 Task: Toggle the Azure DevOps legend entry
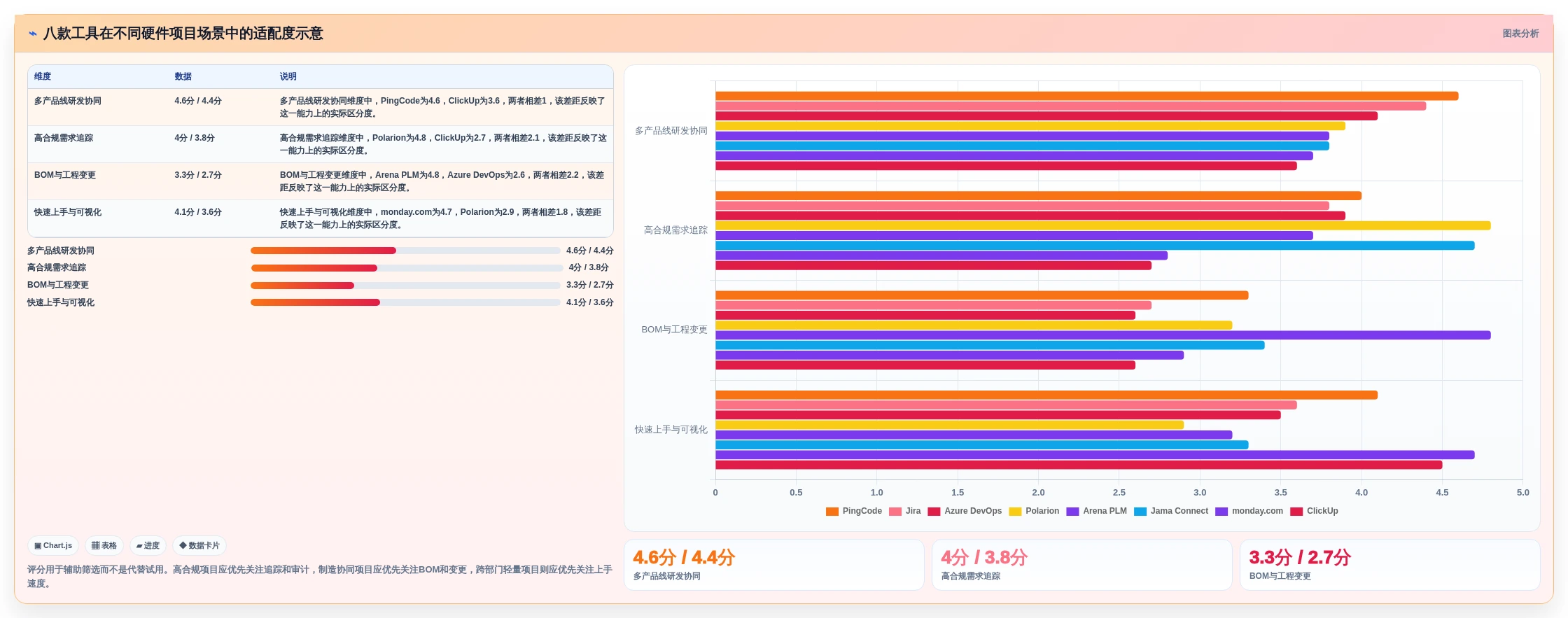[965, 512]
